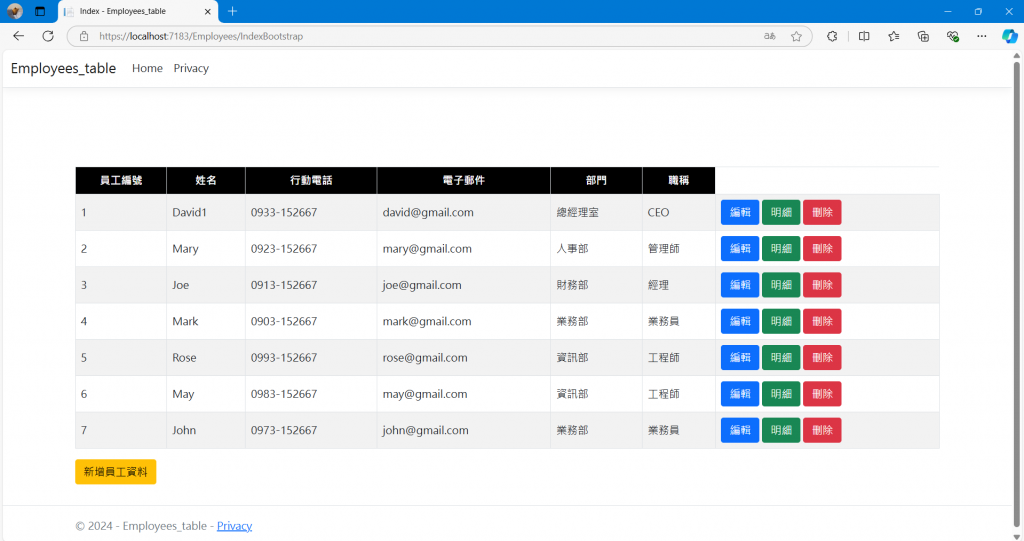
Task: Open browser Extensions puzzle icon
Action: (832, 36)
